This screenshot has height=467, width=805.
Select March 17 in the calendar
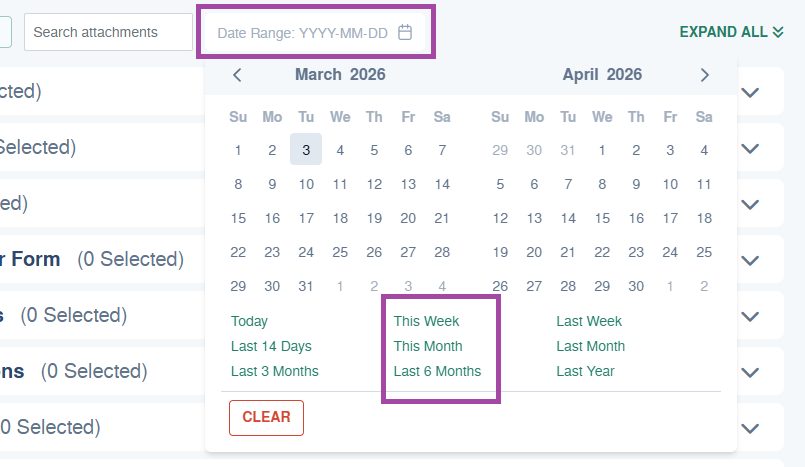[306, 218]
